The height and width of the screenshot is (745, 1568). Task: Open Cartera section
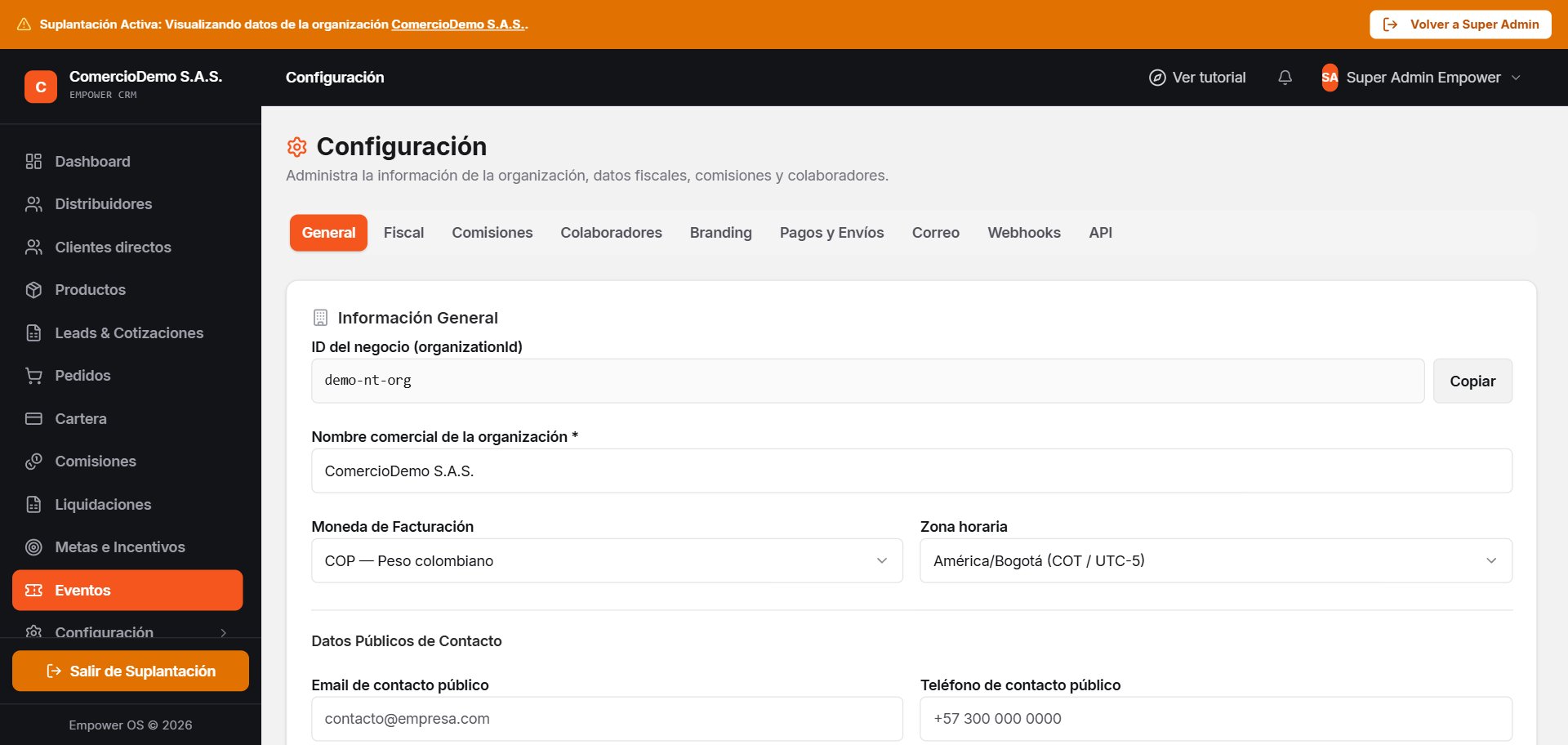pos(127,419)
